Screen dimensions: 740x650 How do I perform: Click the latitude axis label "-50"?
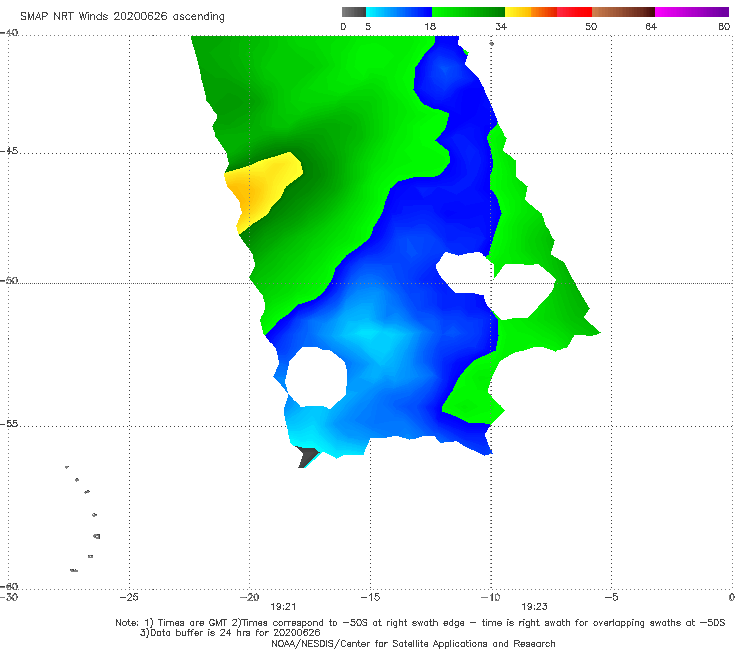(x=9, y=281)
